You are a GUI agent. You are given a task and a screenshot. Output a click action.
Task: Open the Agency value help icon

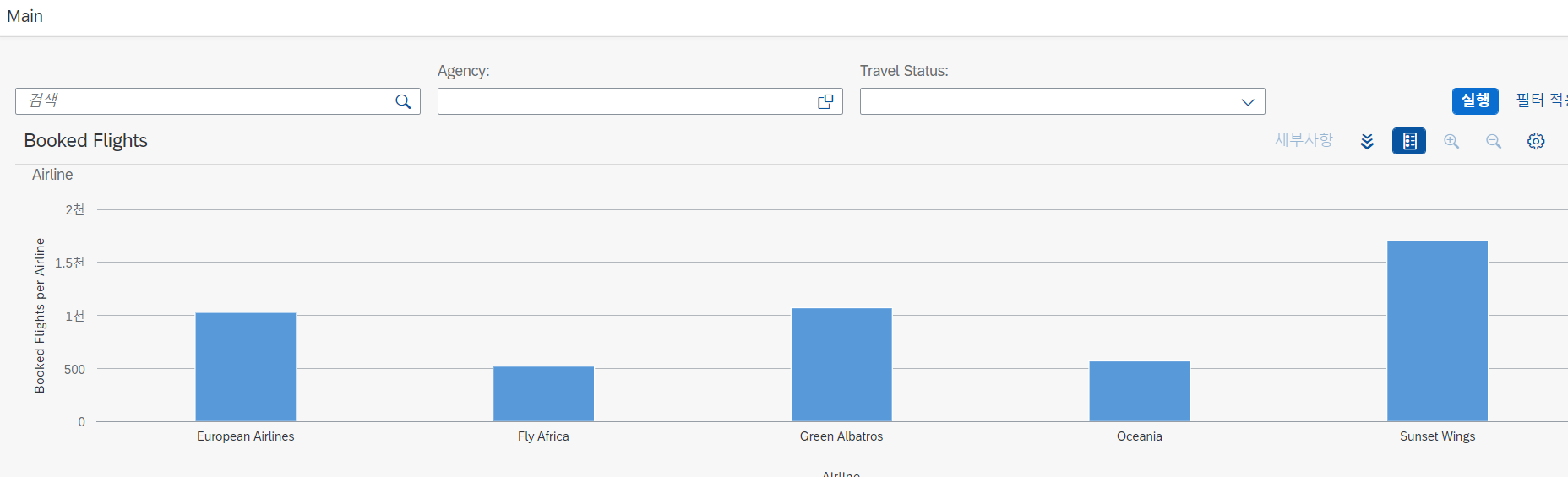coord(825,101)
